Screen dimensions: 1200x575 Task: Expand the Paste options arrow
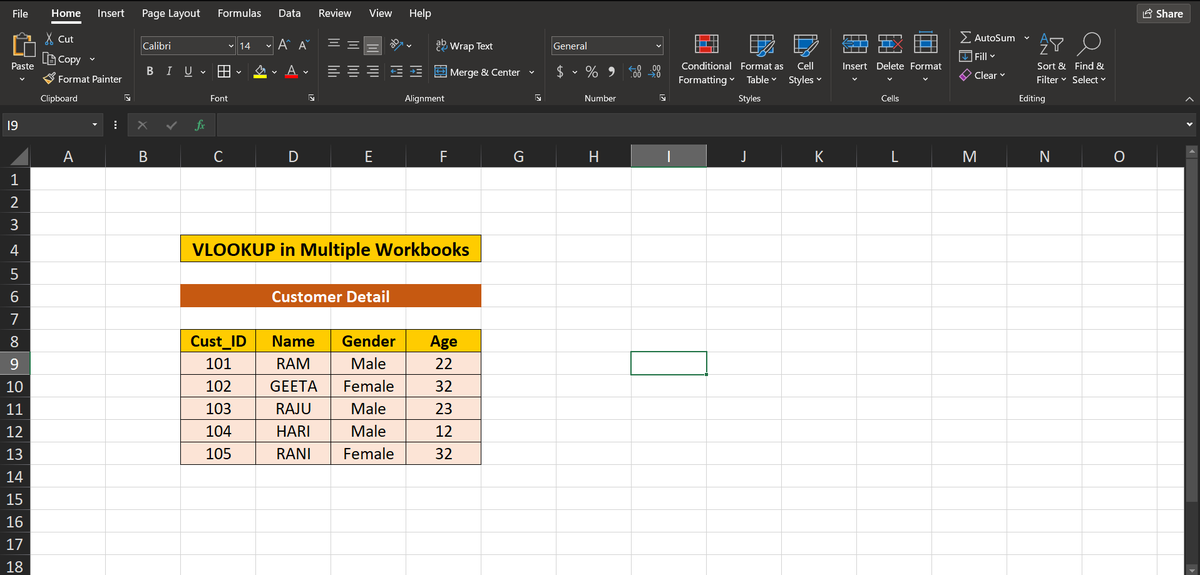click(22, 81)
